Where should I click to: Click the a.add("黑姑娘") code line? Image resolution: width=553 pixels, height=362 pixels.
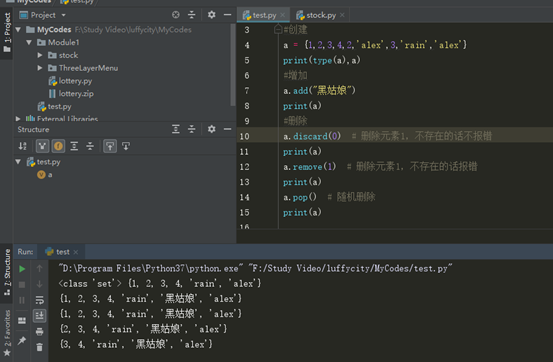320,91
